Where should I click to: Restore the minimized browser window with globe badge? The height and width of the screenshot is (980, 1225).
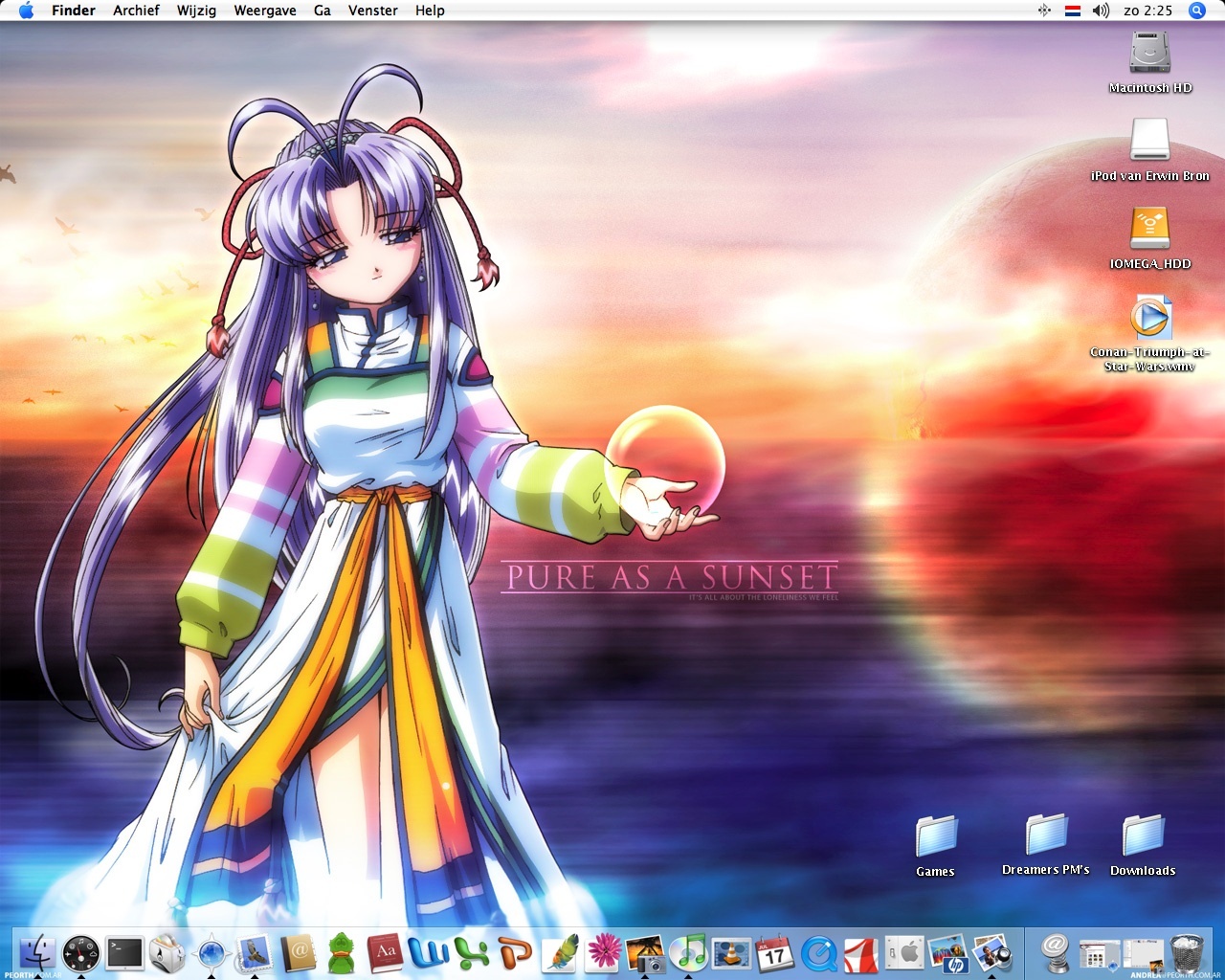[1098, 953]
